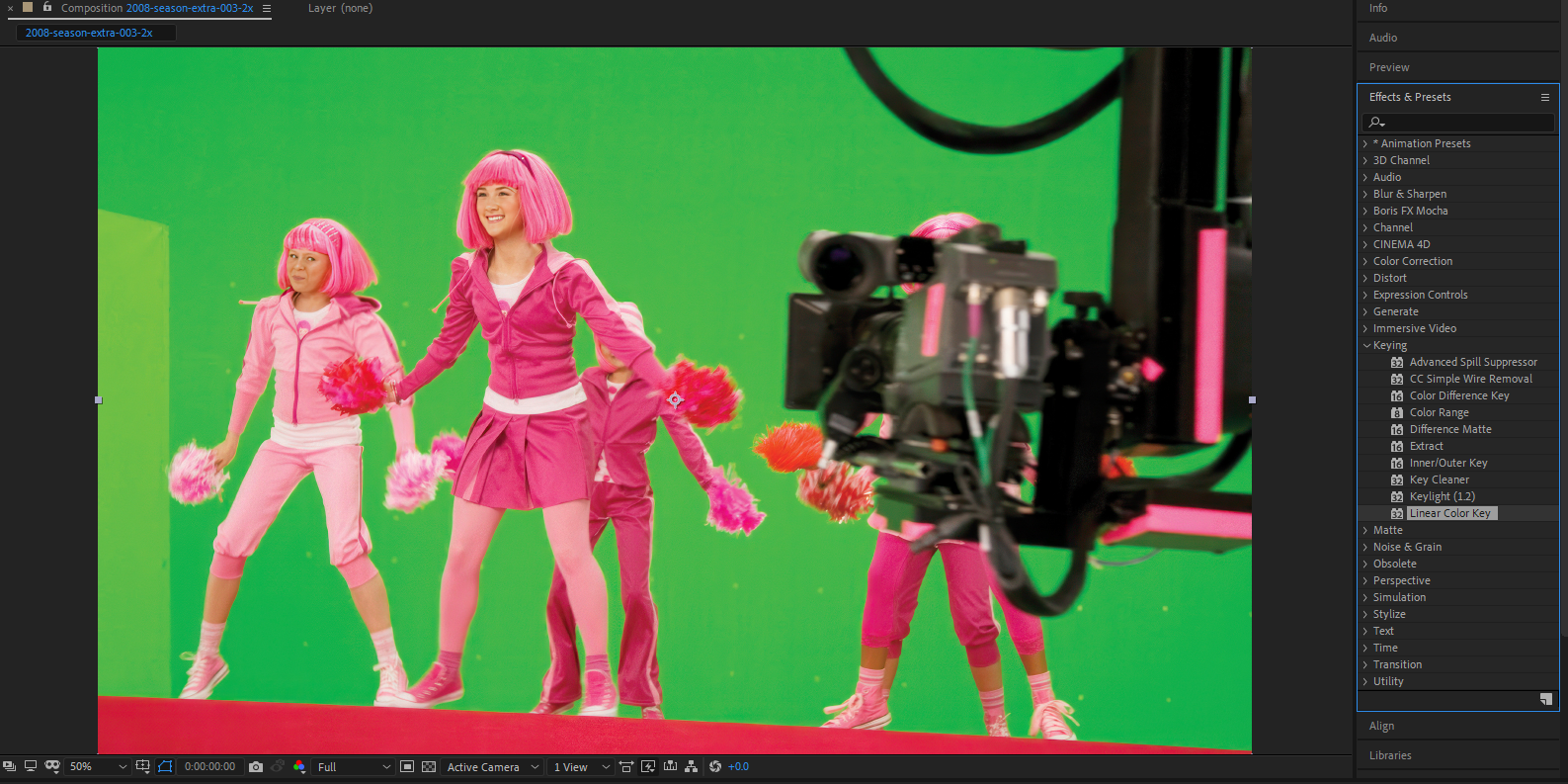This screenshot has height=784, width=1568.
Task: Click the Create New Animation Preset icon
Action: (1545, 700)
